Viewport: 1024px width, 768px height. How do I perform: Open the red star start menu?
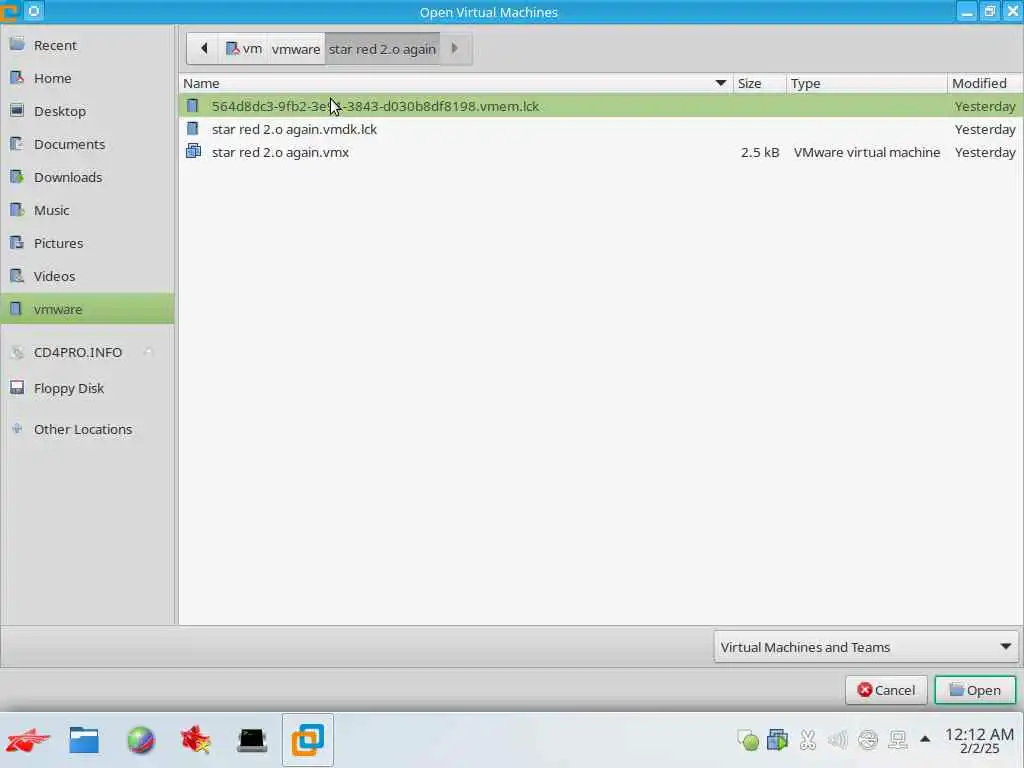(x=27, y=741)
